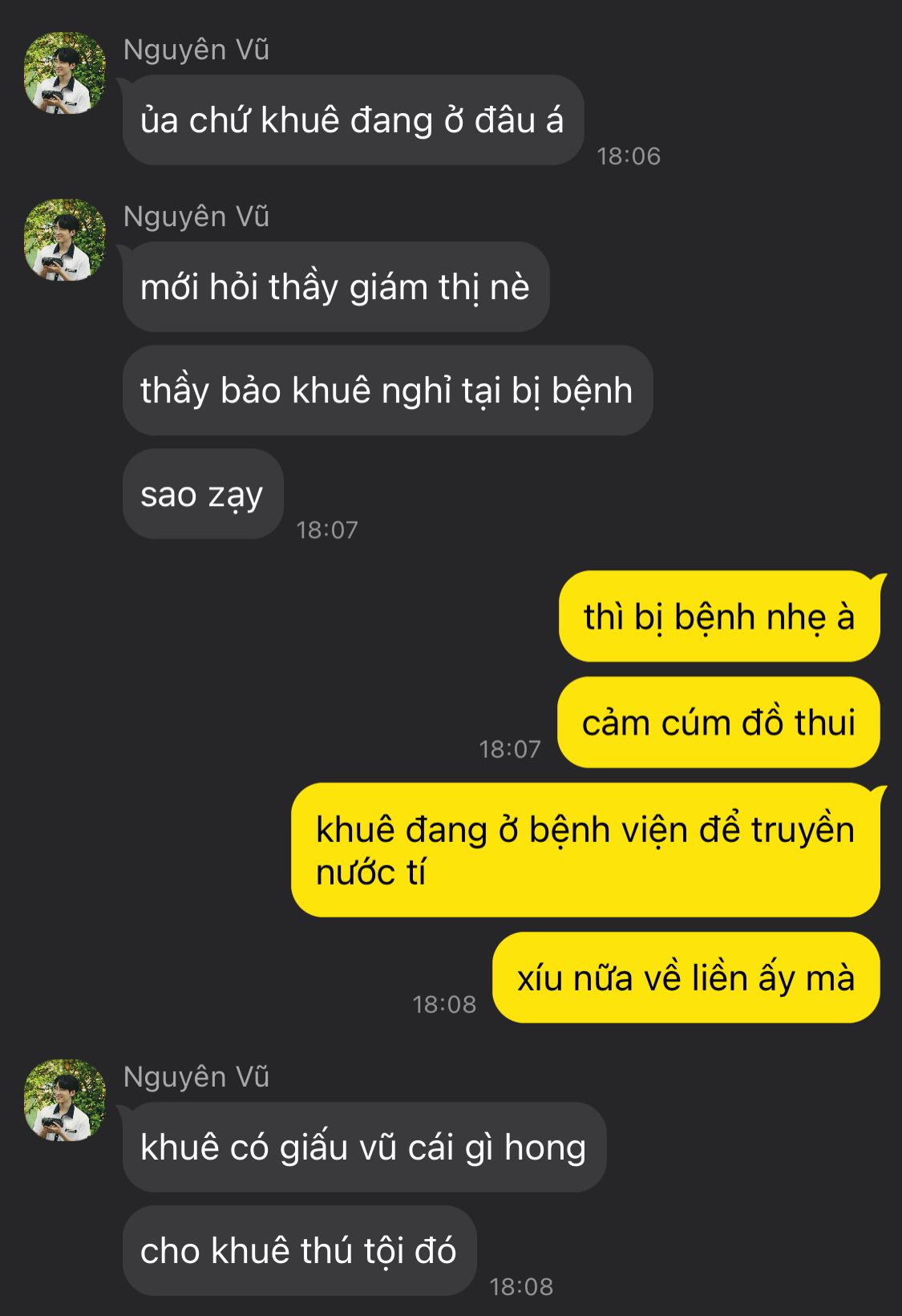Tap the message 'thầy bảo khuê nghỉ tại bị bệnh'
The width and height of the screenshot is (902, 1316).
point(387,391)
